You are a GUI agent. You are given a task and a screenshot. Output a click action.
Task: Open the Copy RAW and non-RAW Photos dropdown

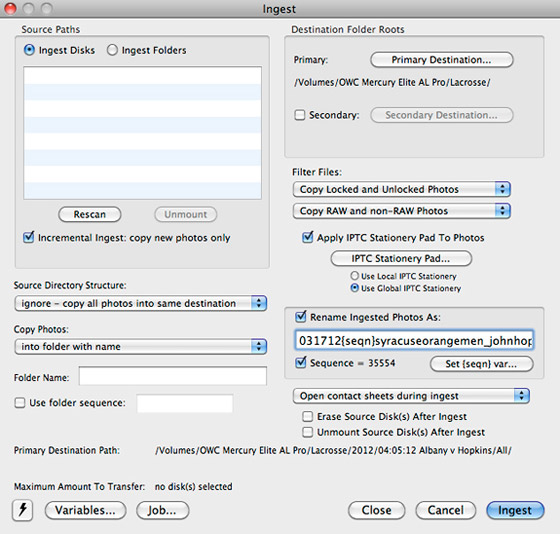click(401, 211)
